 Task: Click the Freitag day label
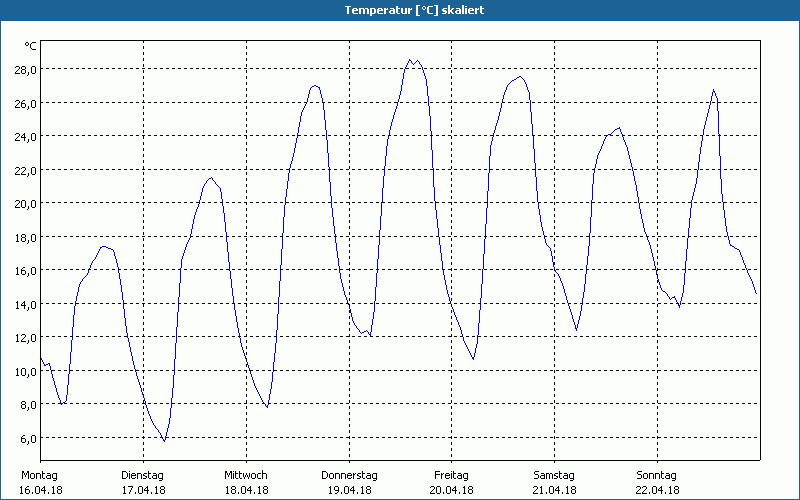(x=452, y=476)
